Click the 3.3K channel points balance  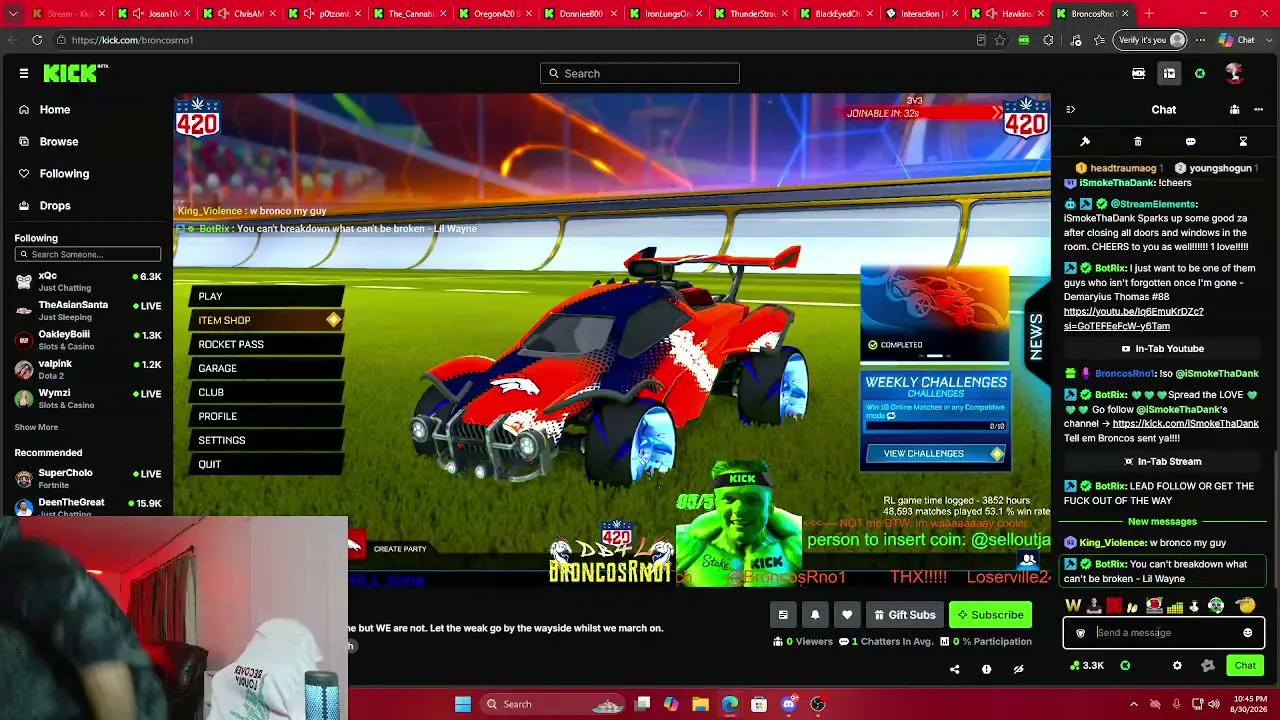[x=1087, y=666]
